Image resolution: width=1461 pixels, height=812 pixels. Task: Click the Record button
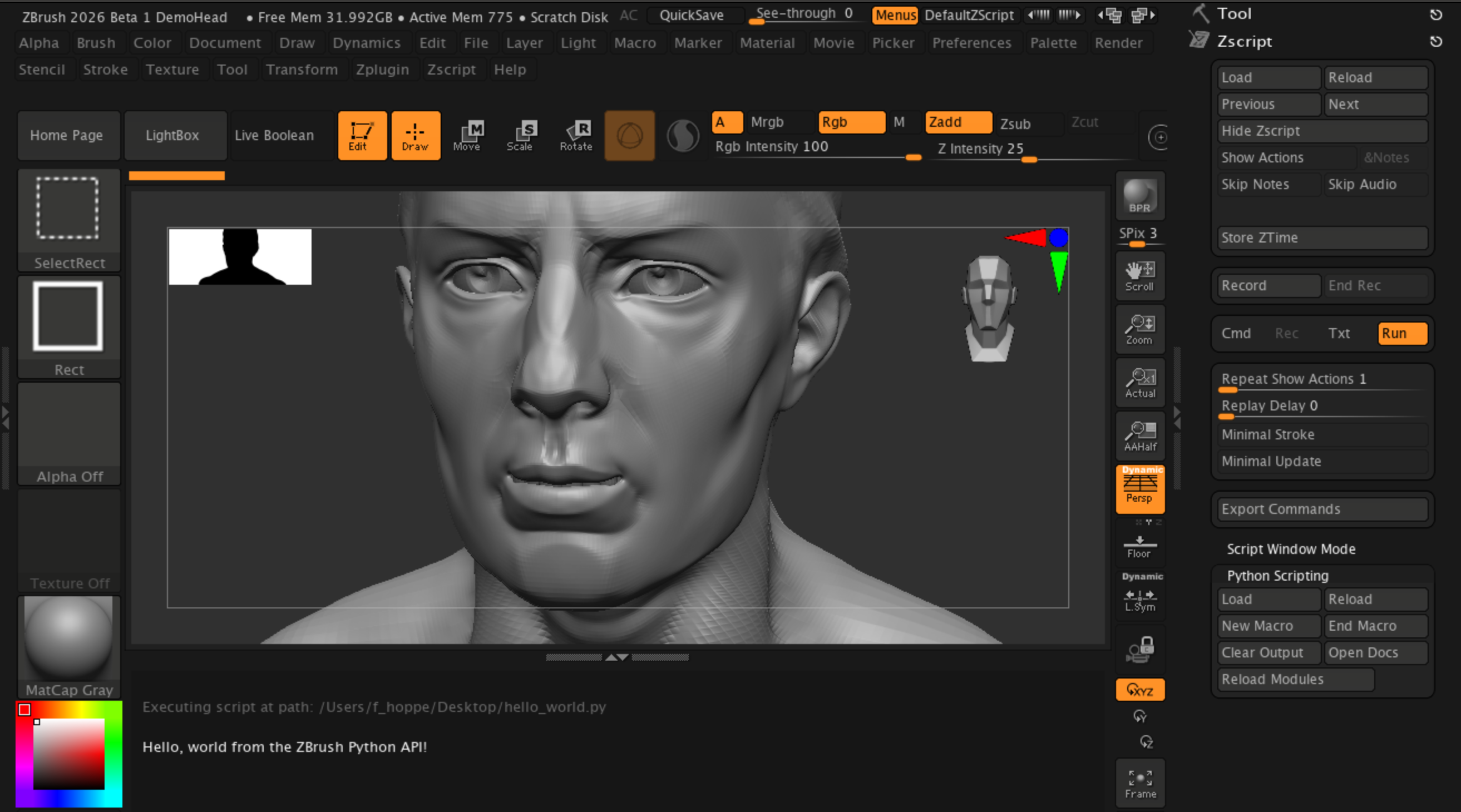(1268, 285)
